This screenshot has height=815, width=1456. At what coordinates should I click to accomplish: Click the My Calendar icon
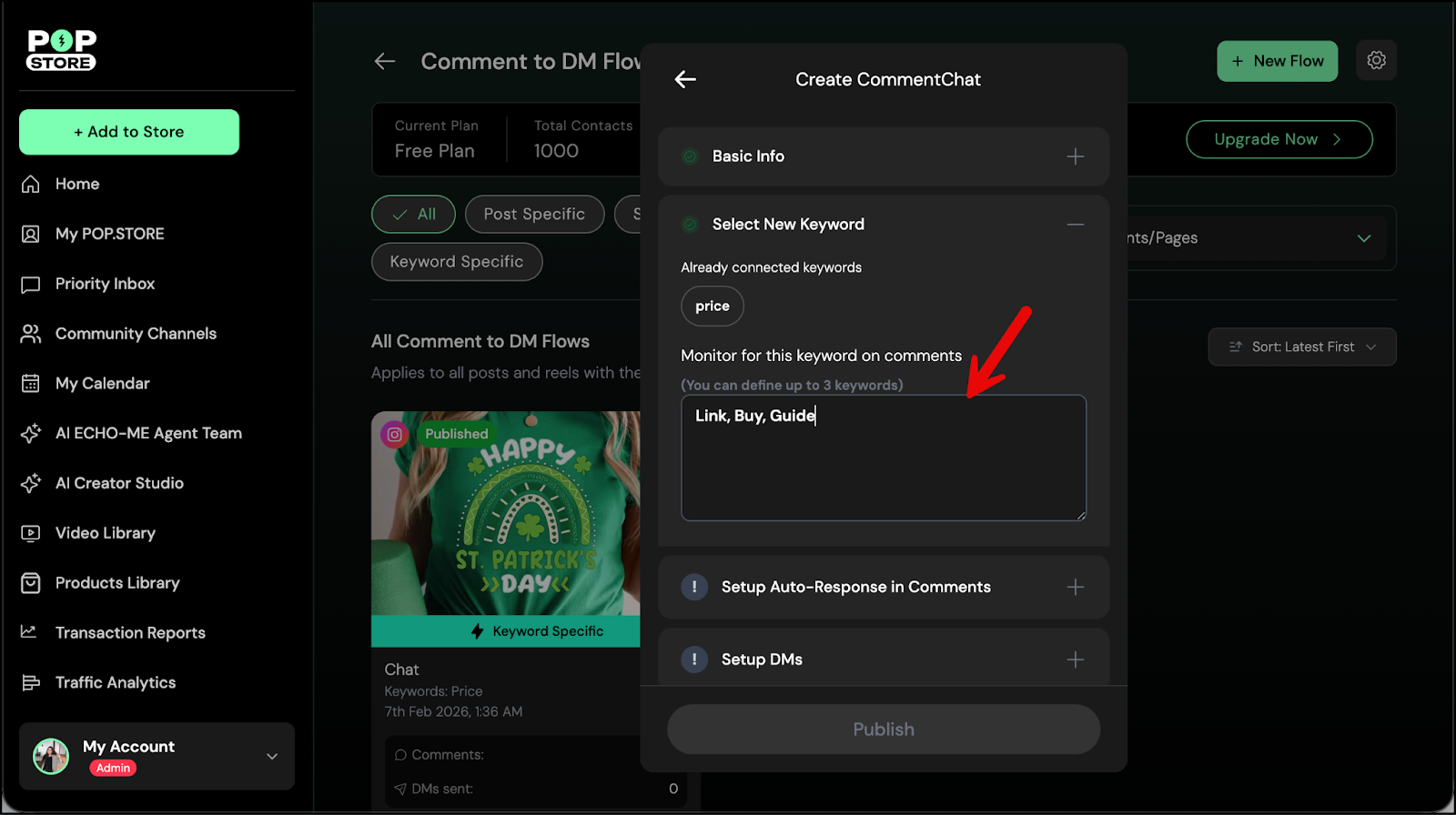point(31,384)
